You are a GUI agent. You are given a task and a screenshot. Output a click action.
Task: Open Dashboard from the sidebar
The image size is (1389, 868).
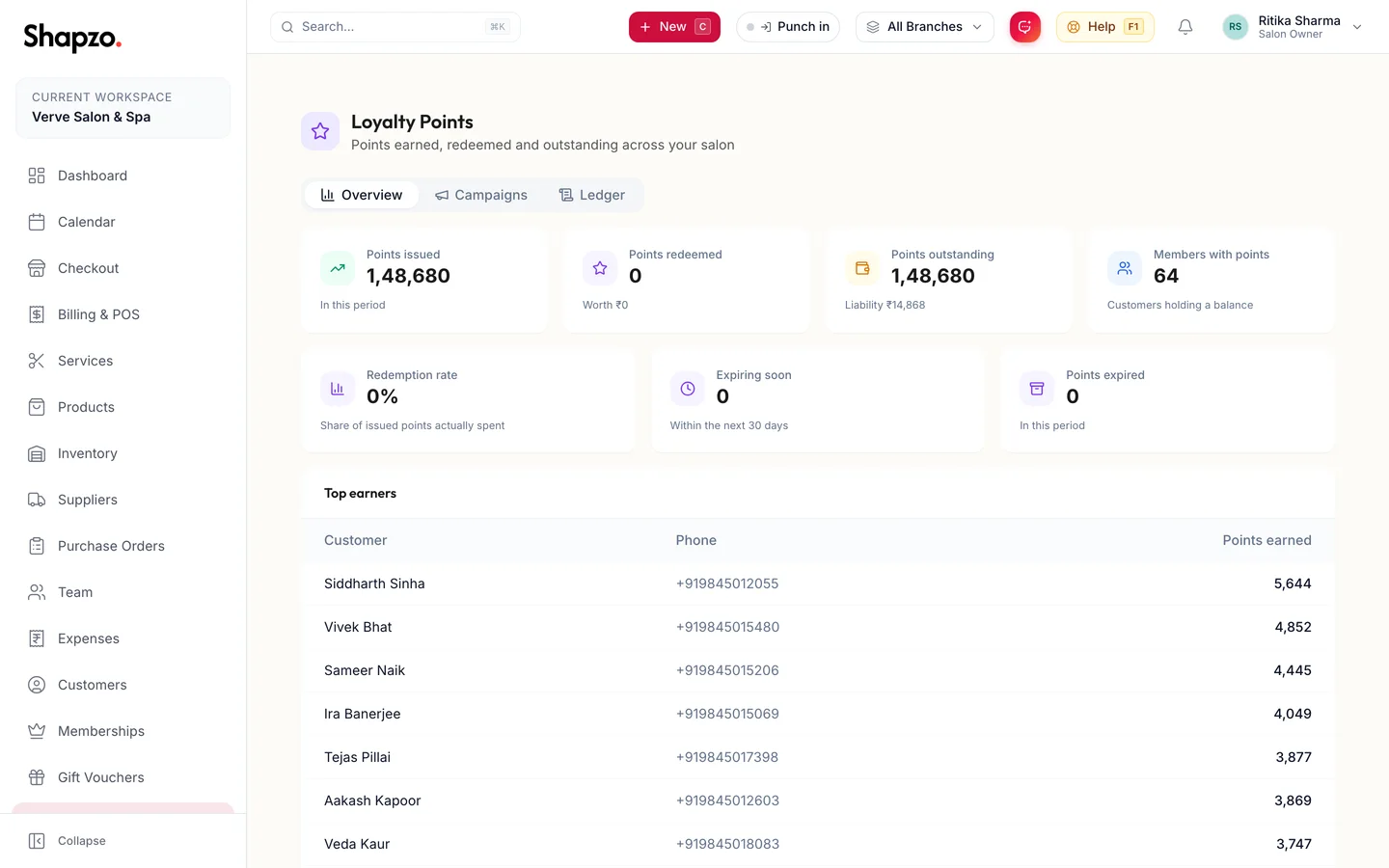(x=123, y=176)
